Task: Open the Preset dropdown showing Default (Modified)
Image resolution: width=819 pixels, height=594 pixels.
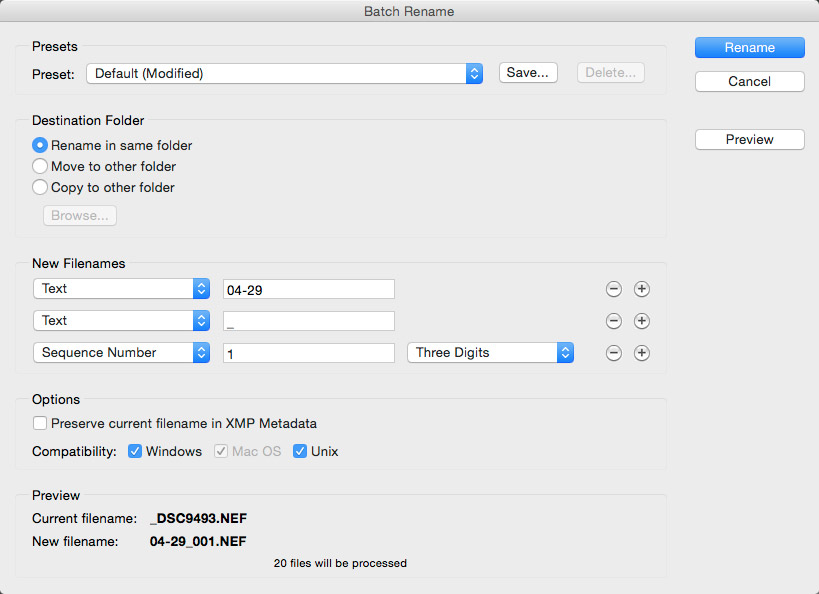Action: coord(284,74)
